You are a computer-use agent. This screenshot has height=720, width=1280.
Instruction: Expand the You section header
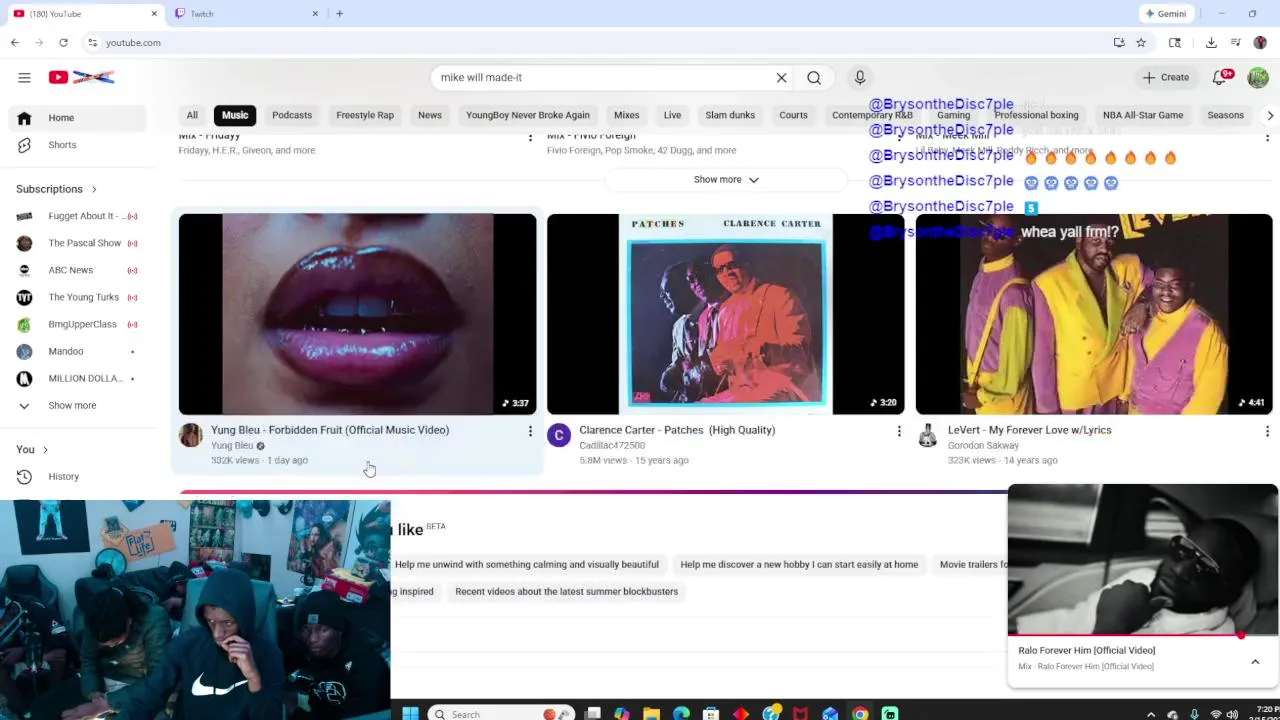pyautogui.click(x=32, y=450)
